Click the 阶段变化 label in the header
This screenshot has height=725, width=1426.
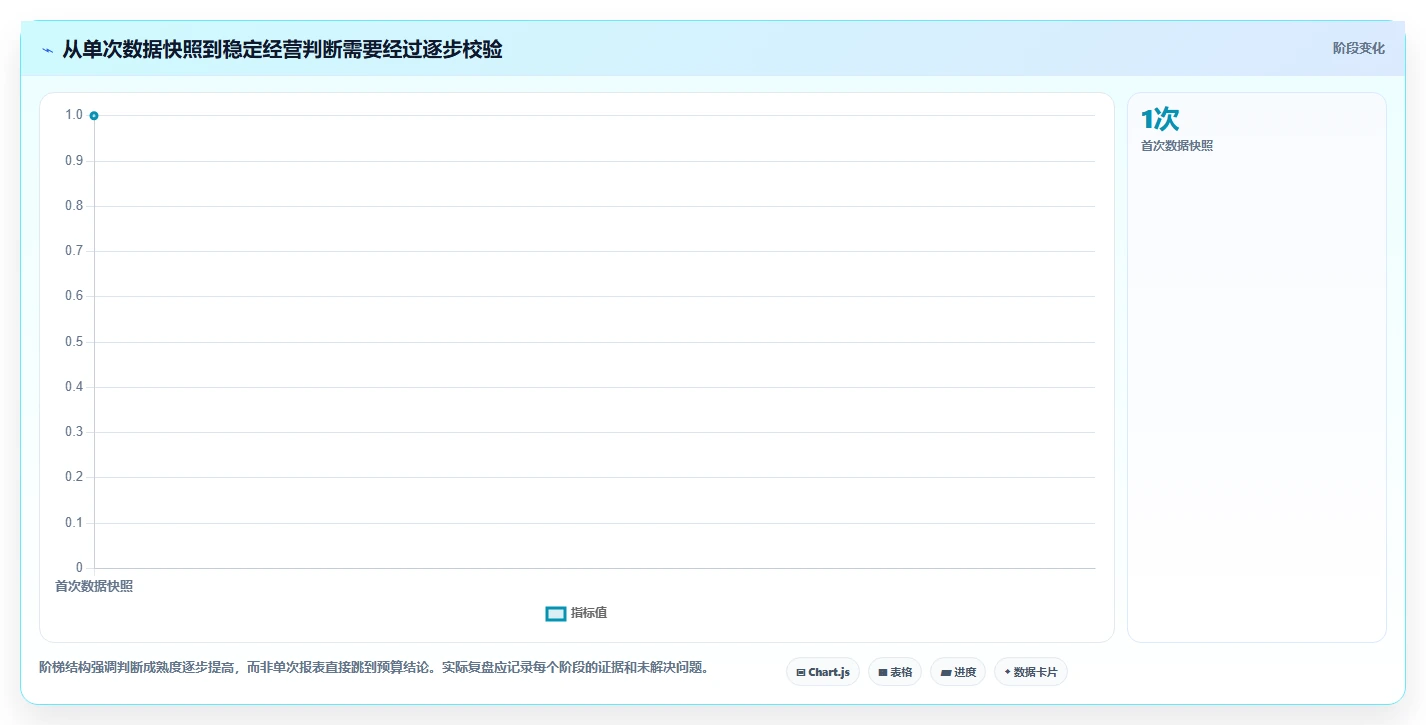pos(1359,48)
